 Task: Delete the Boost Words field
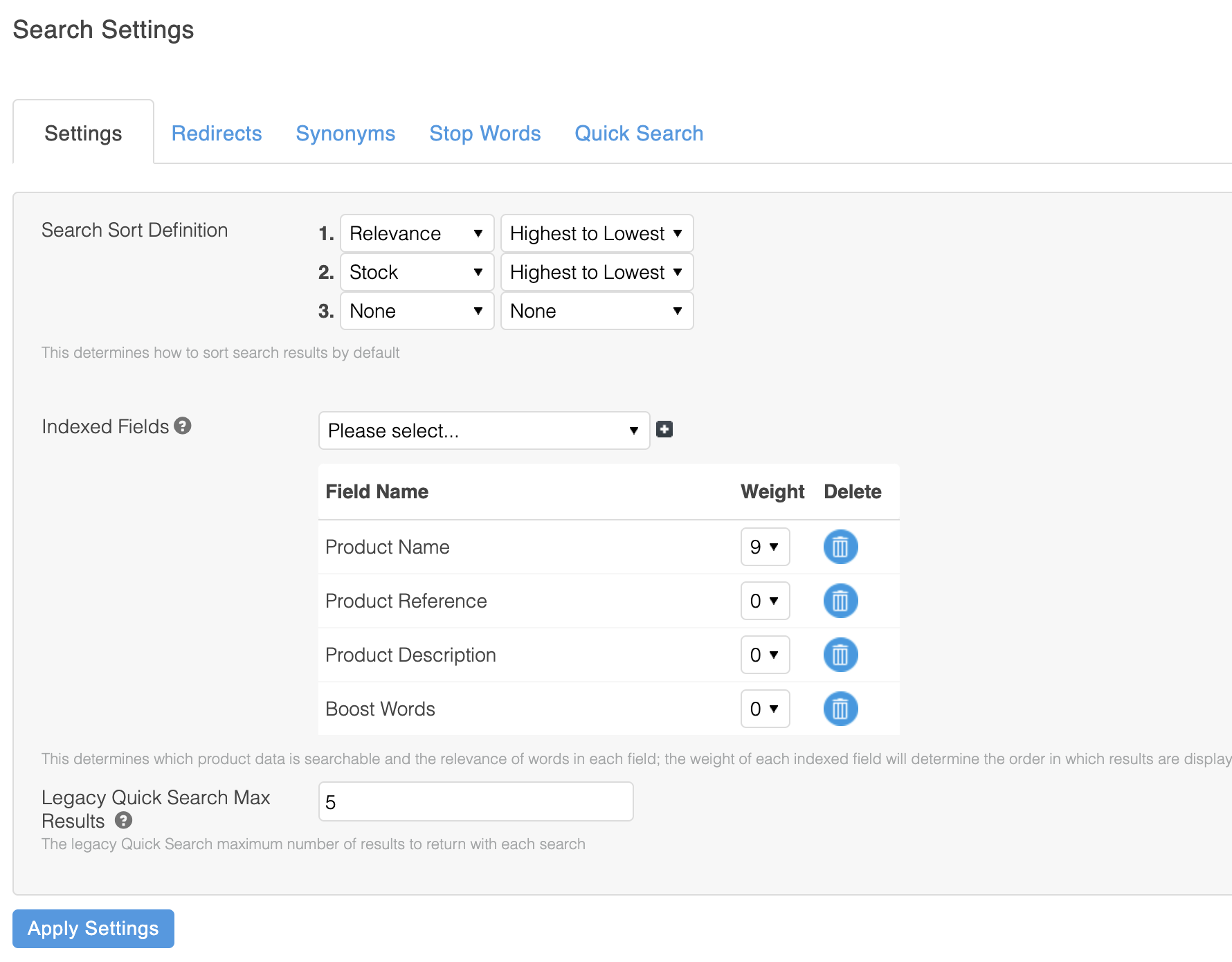[840, 709]
